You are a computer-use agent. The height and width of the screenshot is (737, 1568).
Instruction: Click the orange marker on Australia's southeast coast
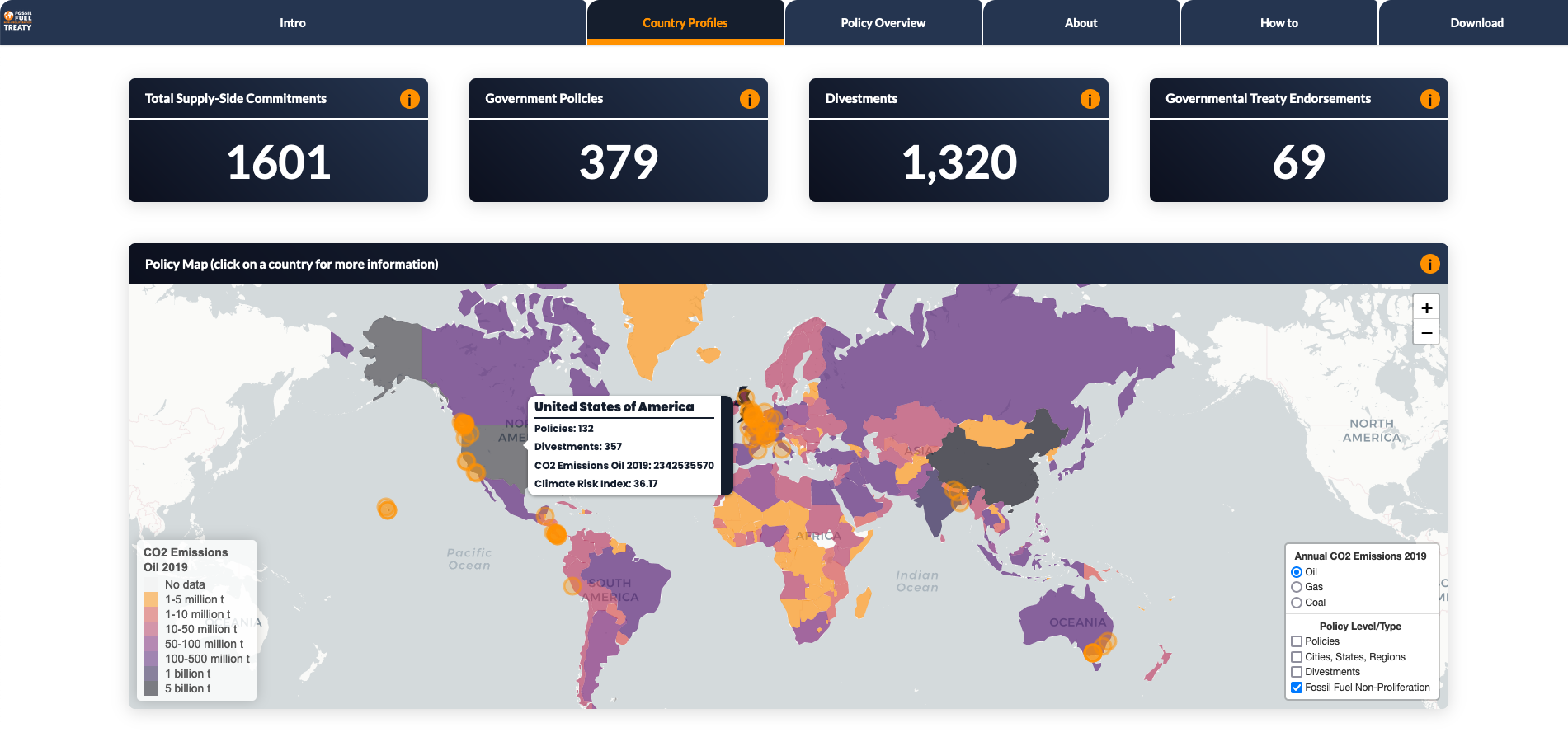click(x=1094, y=653)
